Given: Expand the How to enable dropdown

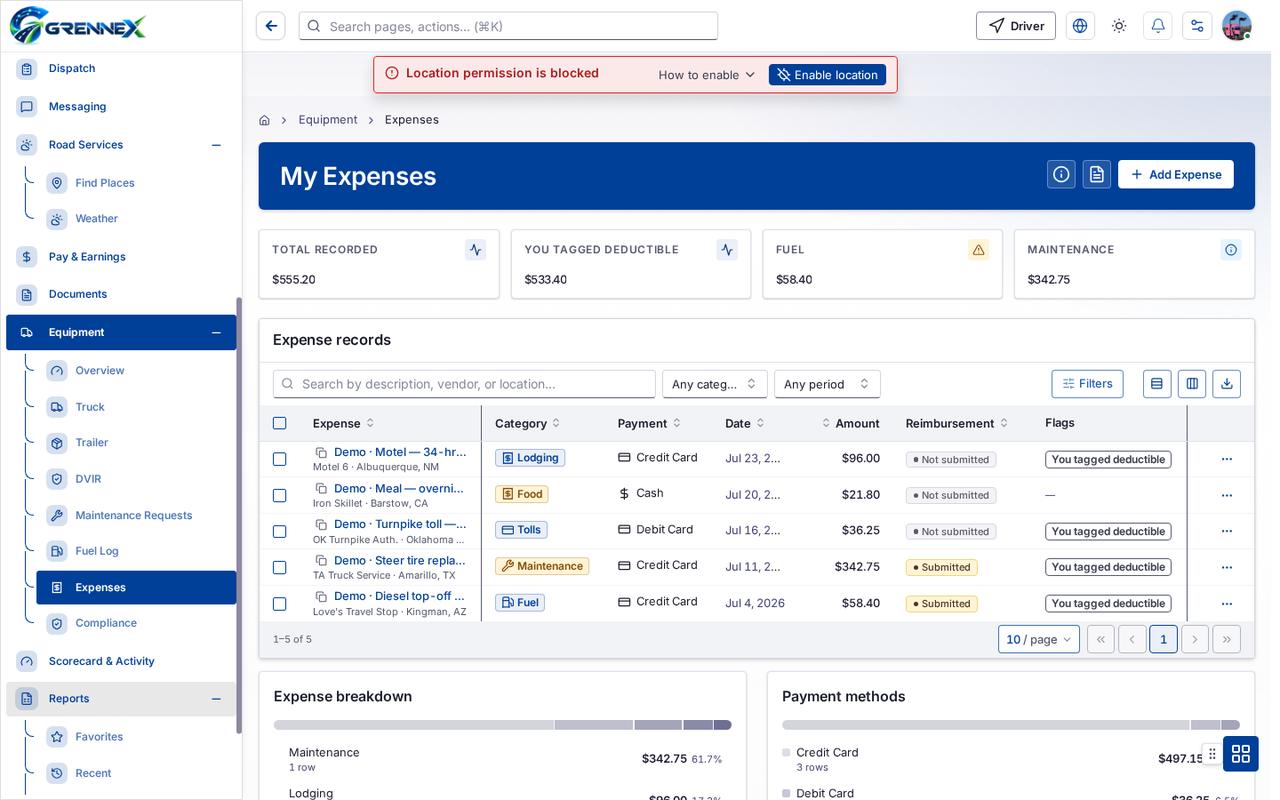Looking at the screenshot, I should click(x=707, y=75).
